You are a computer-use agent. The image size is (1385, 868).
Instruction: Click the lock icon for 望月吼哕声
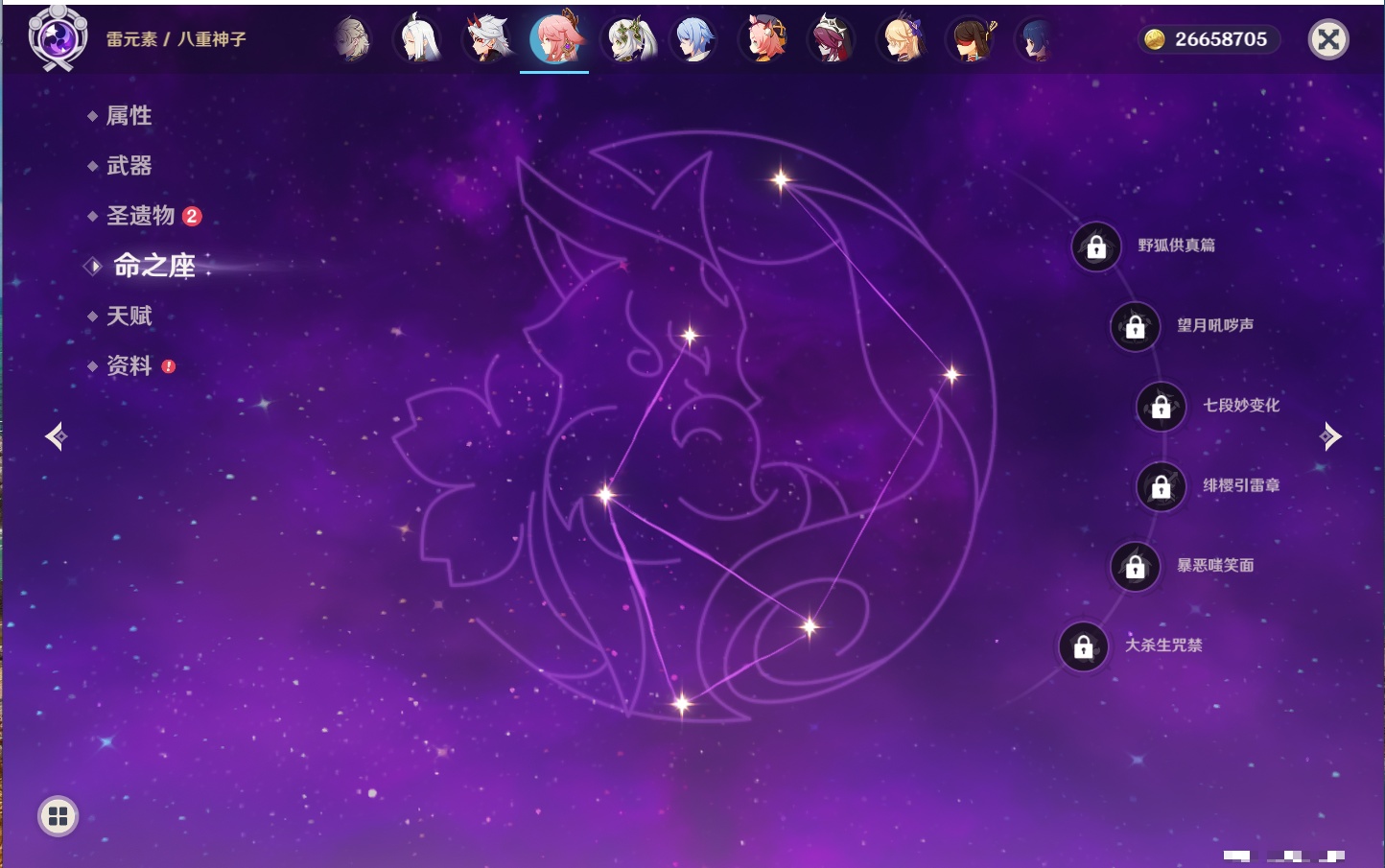coord(1135,327)
